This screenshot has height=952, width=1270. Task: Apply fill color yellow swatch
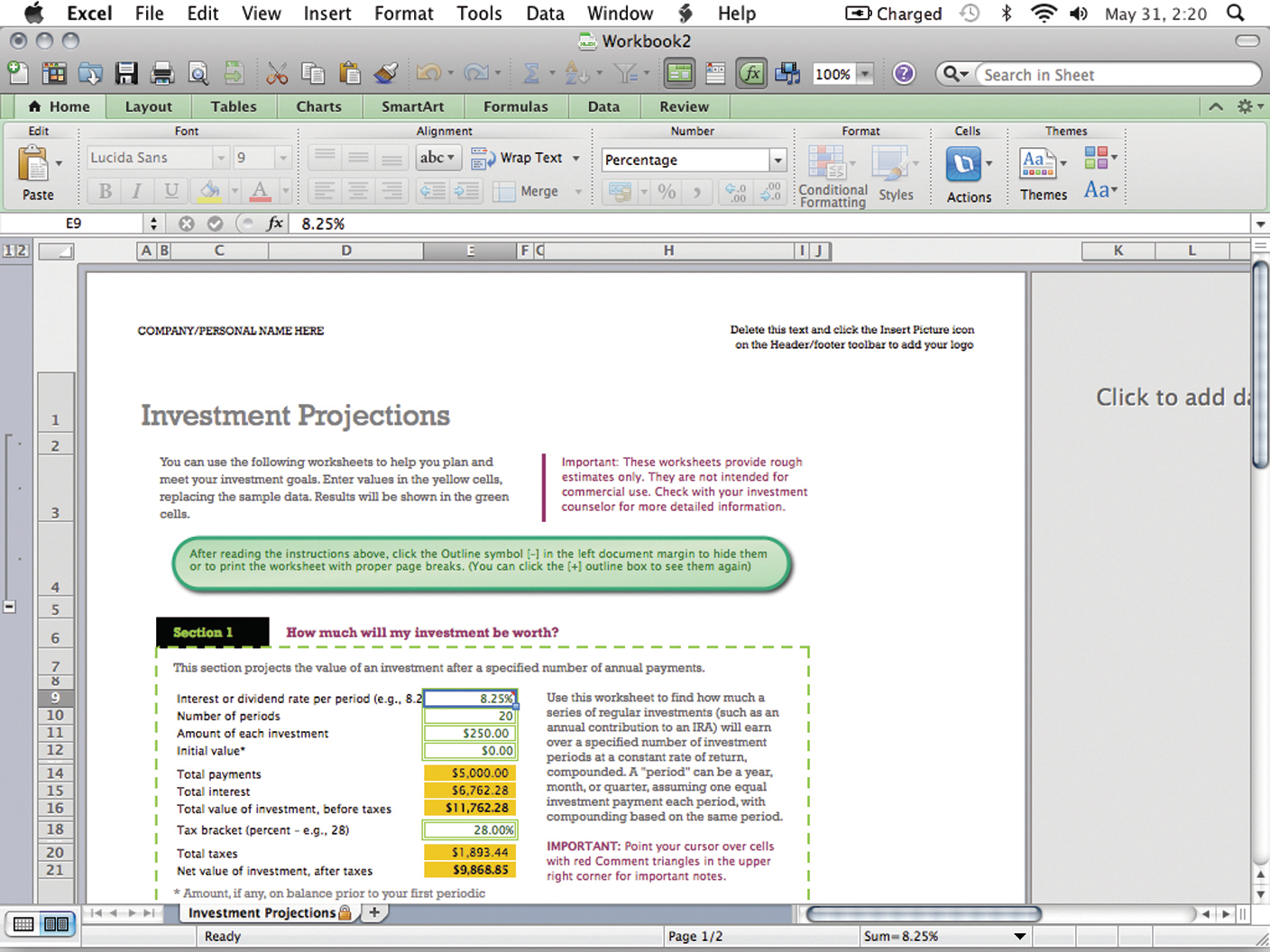pyautogui.click(x=210, y=191)
